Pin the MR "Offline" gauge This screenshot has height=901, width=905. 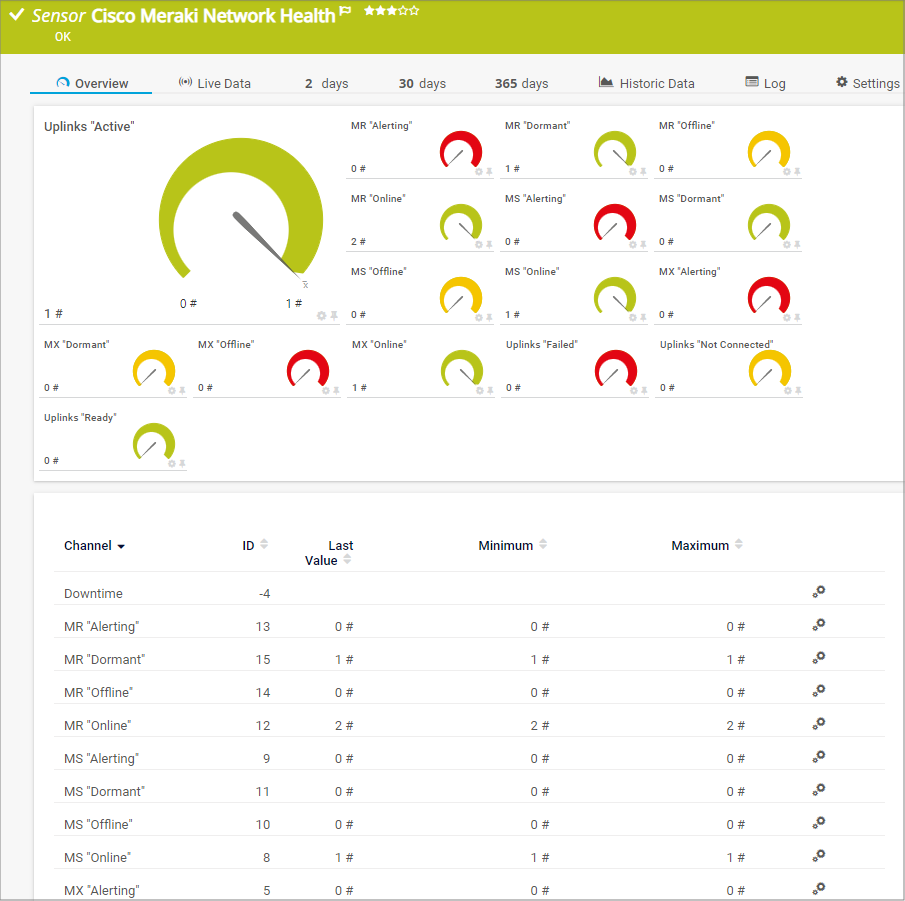797,172
